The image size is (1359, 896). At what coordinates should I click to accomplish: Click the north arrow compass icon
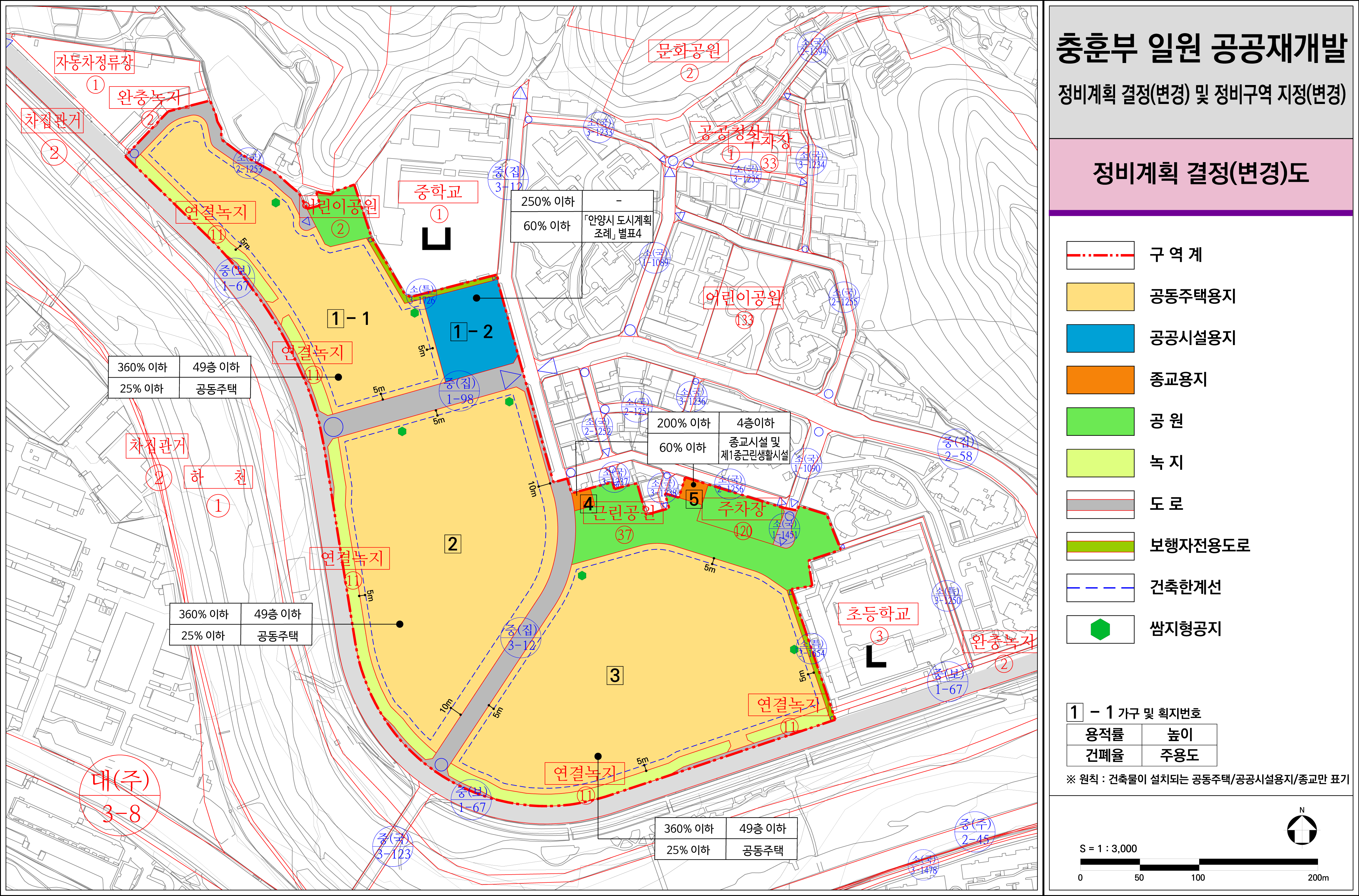click(1302, 830)
